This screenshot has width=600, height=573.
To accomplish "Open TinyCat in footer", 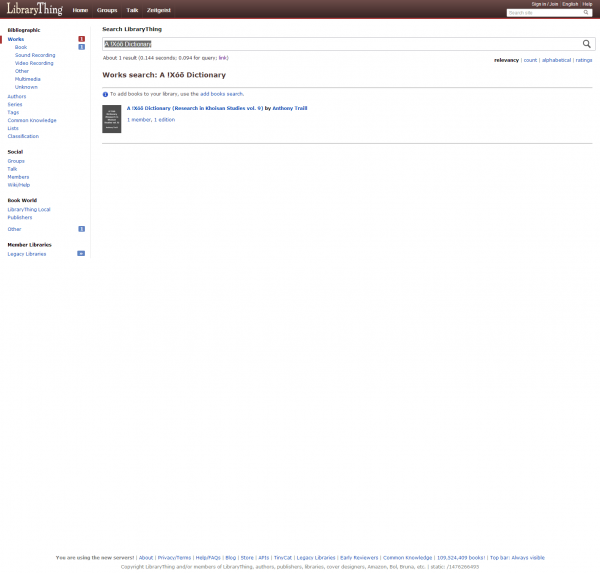I will coord(283,558).
